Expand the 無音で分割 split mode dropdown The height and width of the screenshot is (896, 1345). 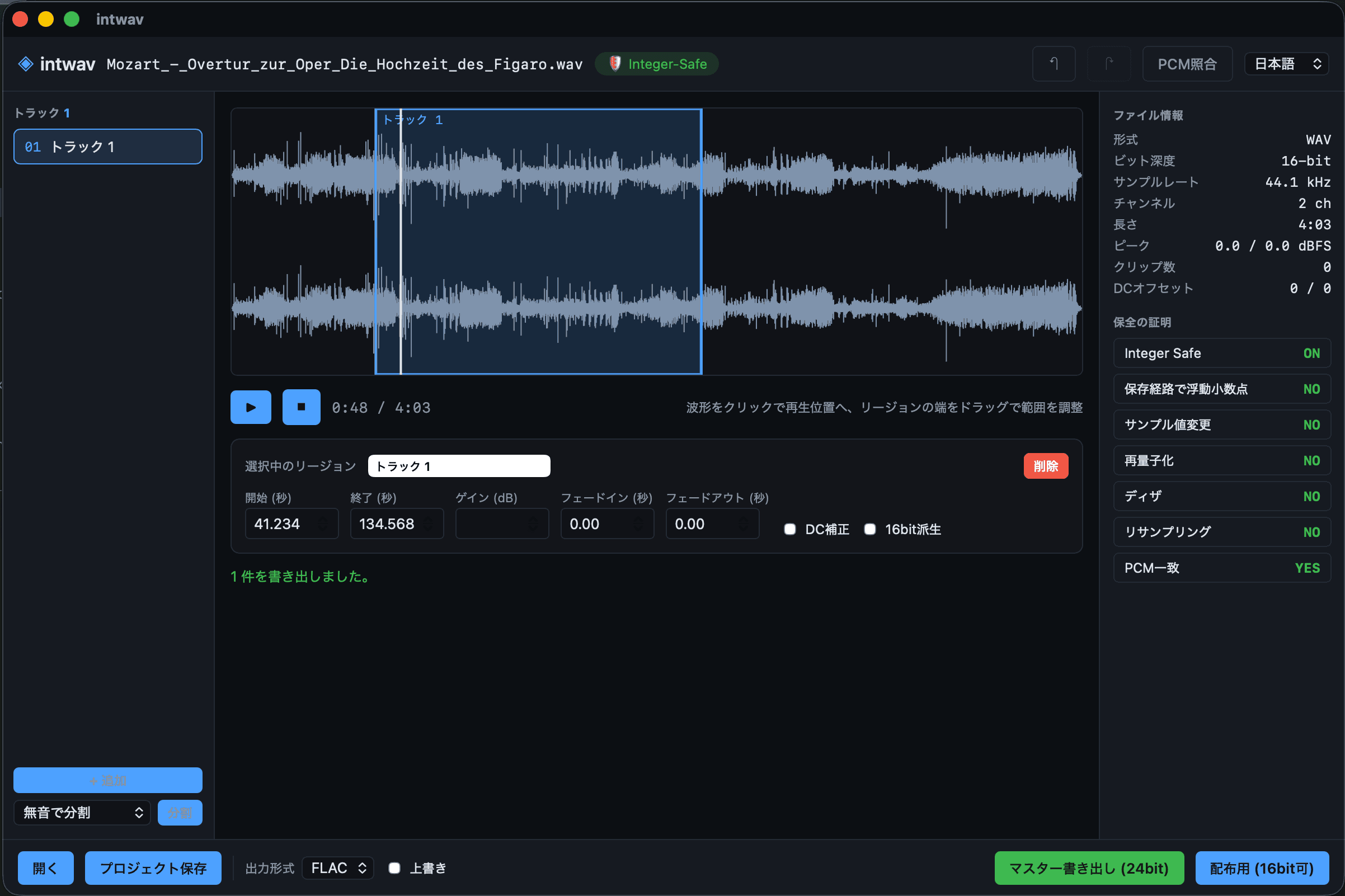click(x=82, y=812)
